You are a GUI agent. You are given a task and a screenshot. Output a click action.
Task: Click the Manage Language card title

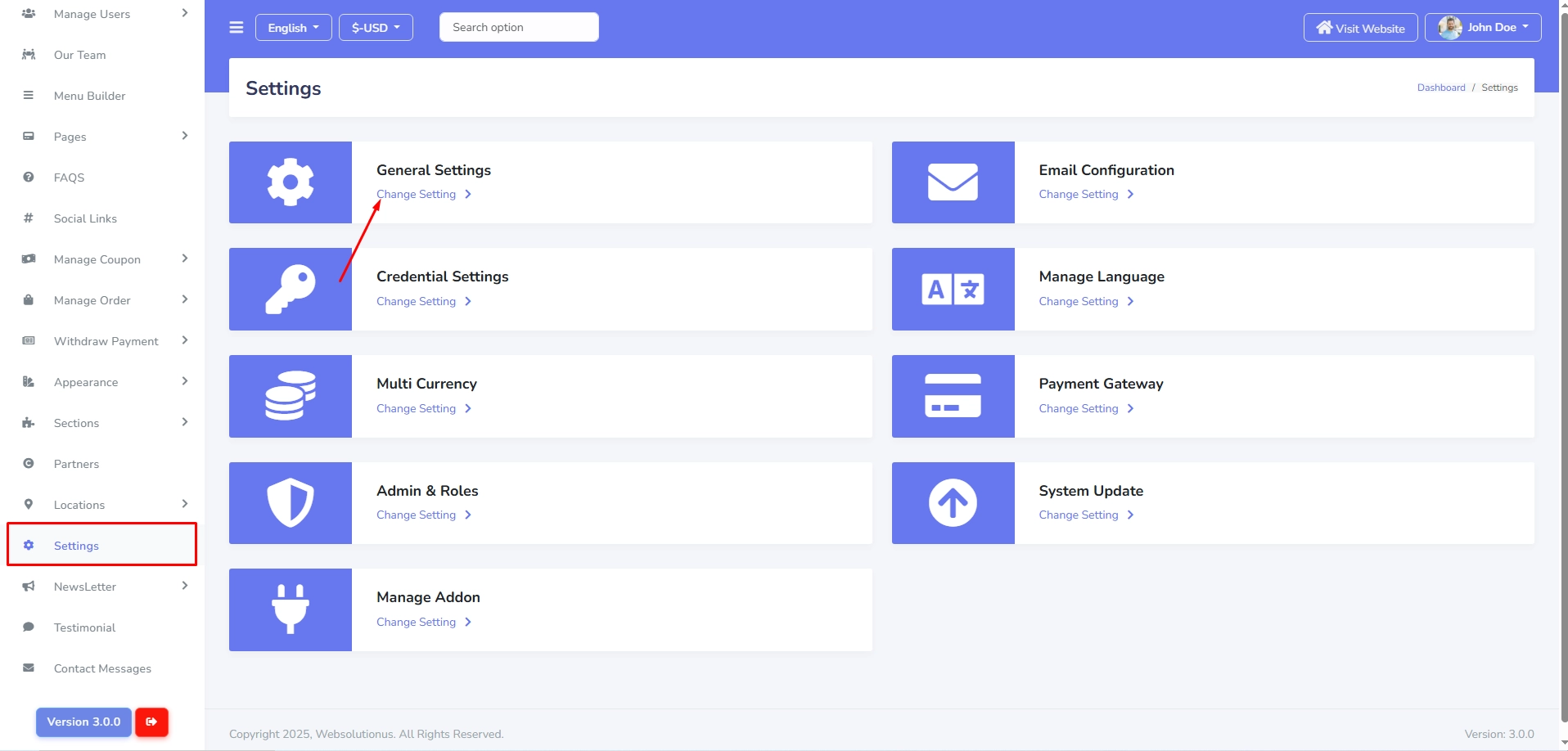coord(1102,277)
